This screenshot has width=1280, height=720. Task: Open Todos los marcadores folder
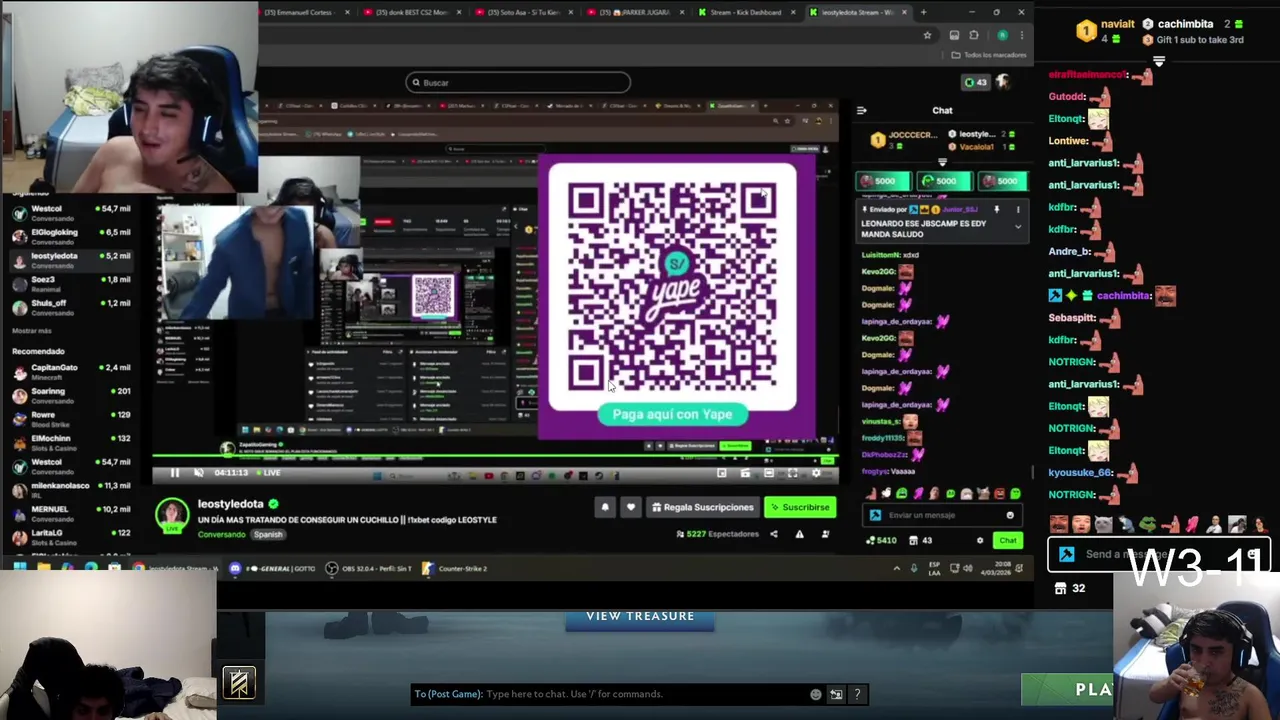tap(989, 55)
